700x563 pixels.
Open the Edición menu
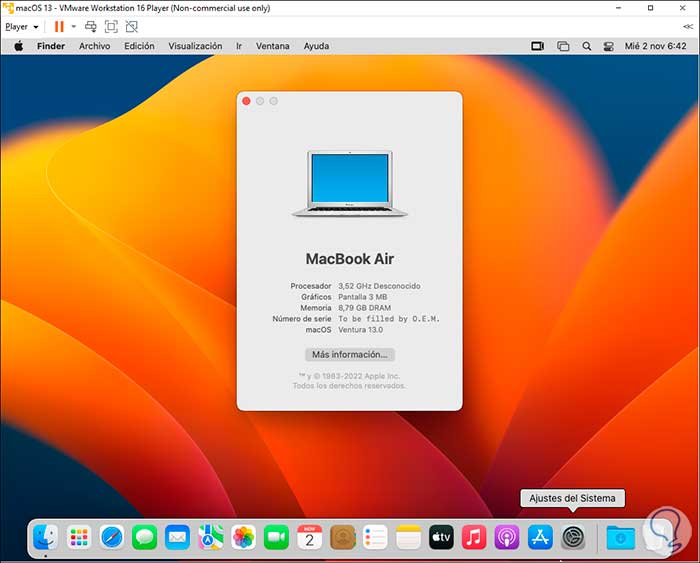[139, 46]
